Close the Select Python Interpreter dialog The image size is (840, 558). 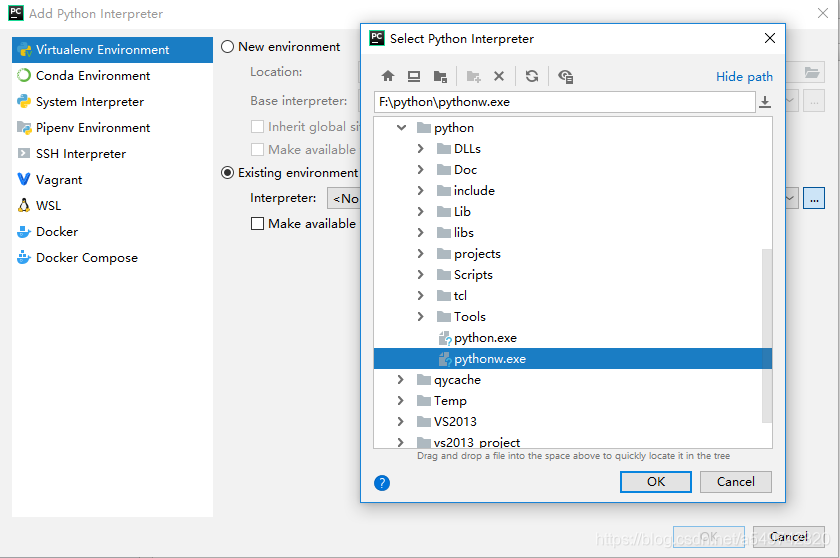(770, 38)
